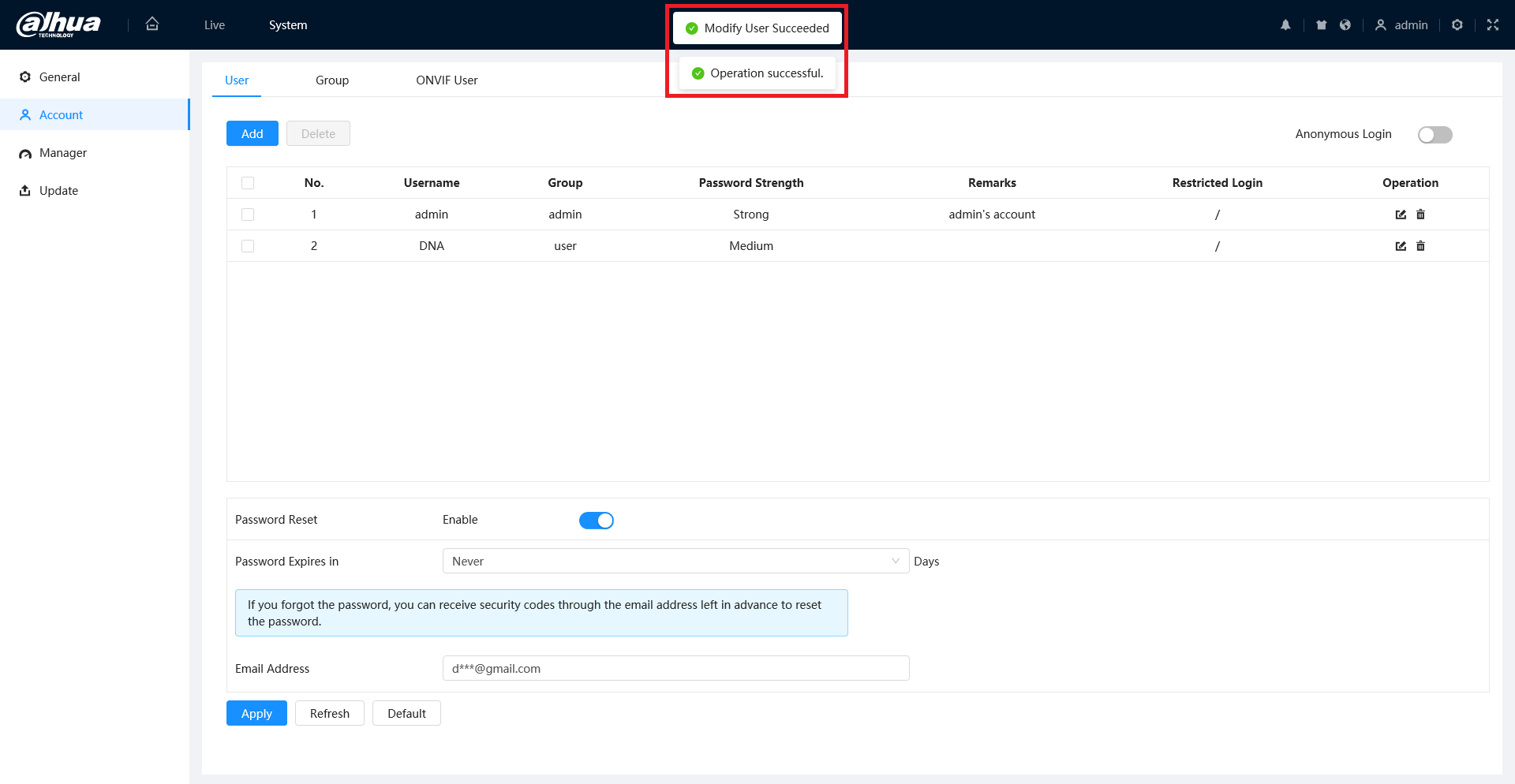This screenshot has height=784, width=1515.
Task: Disable the Password Reset toggle
Action: click(596, 521)
